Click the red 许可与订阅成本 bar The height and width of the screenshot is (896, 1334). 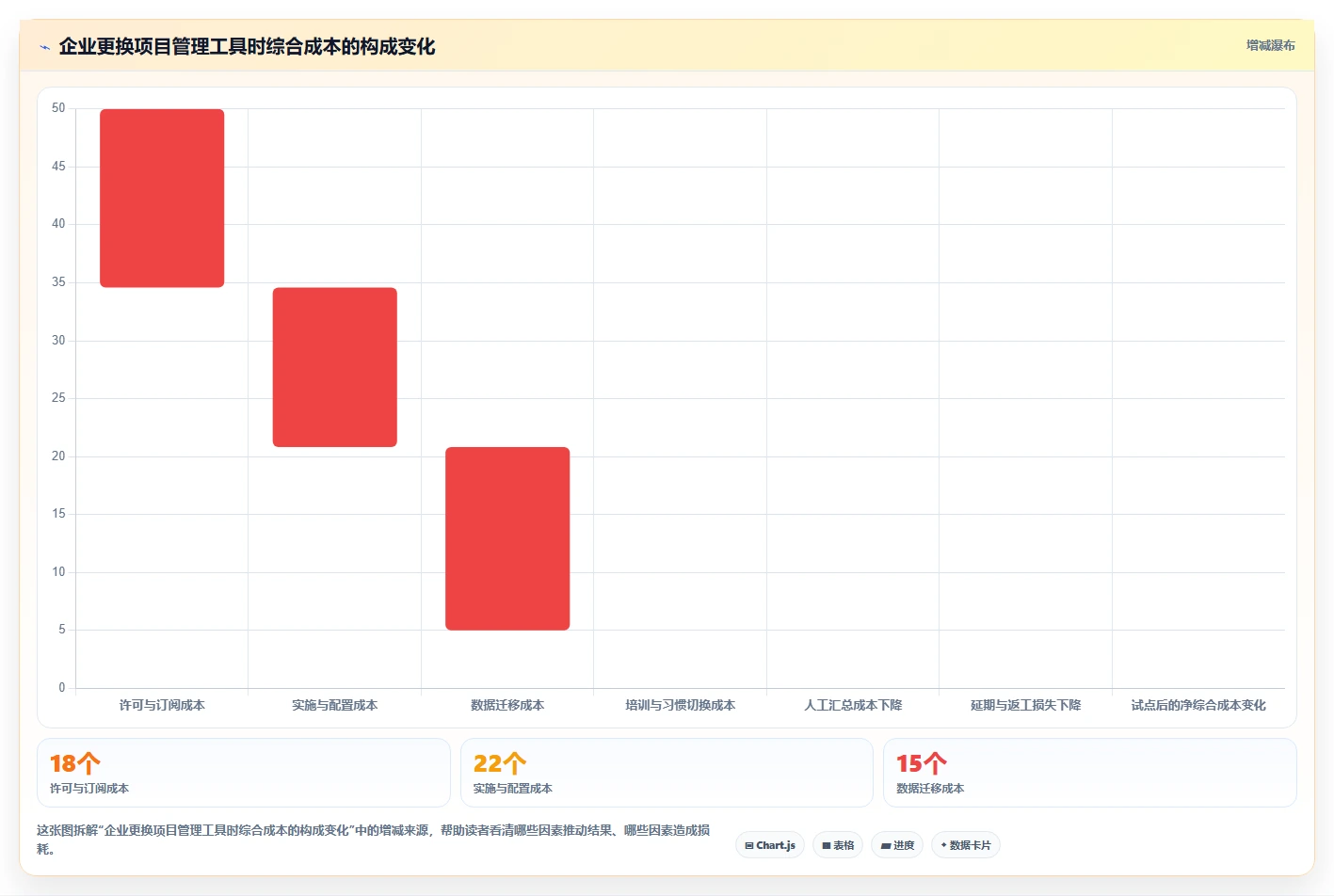tap(162, 198)
